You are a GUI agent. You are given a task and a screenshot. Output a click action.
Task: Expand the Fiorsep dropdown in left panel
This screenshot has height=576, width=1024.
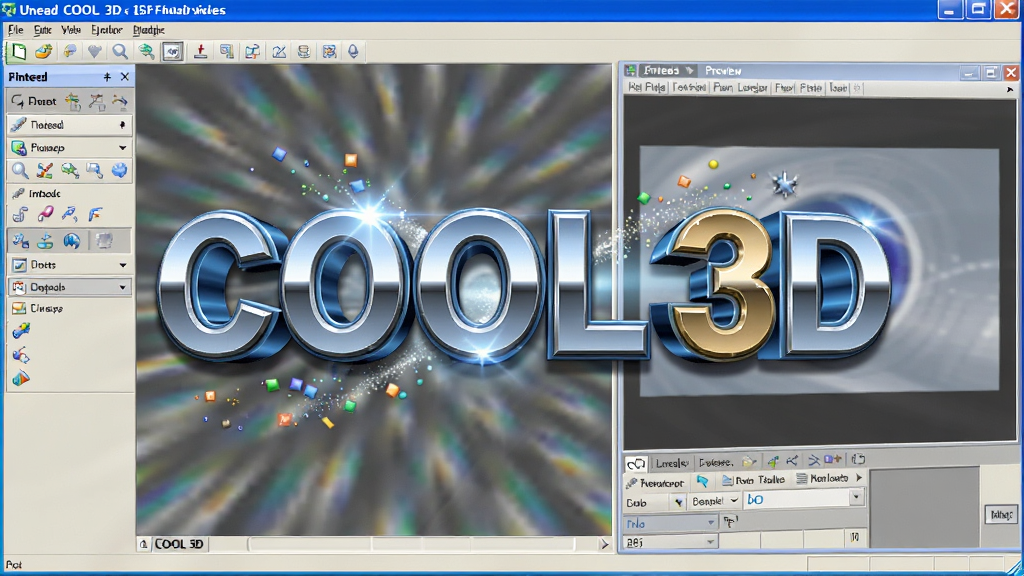click(x=122, y=148)
